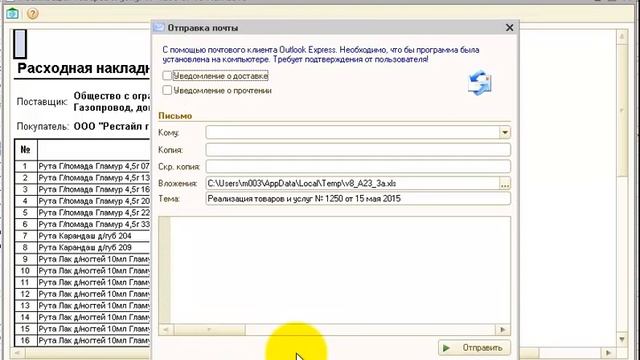The width and height of the screenshot is (640, 360).
Task: Click the Тема subject field
Action: click(x=358, y=199)
